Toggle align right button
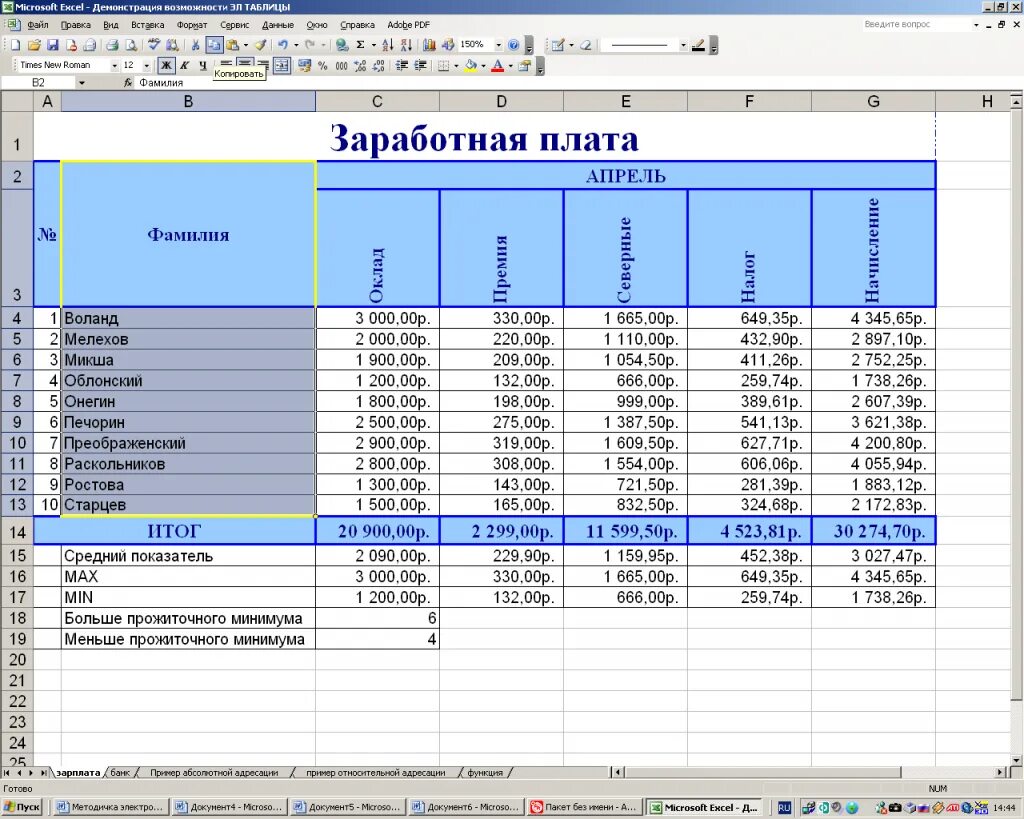 click(x=263, y=62)
